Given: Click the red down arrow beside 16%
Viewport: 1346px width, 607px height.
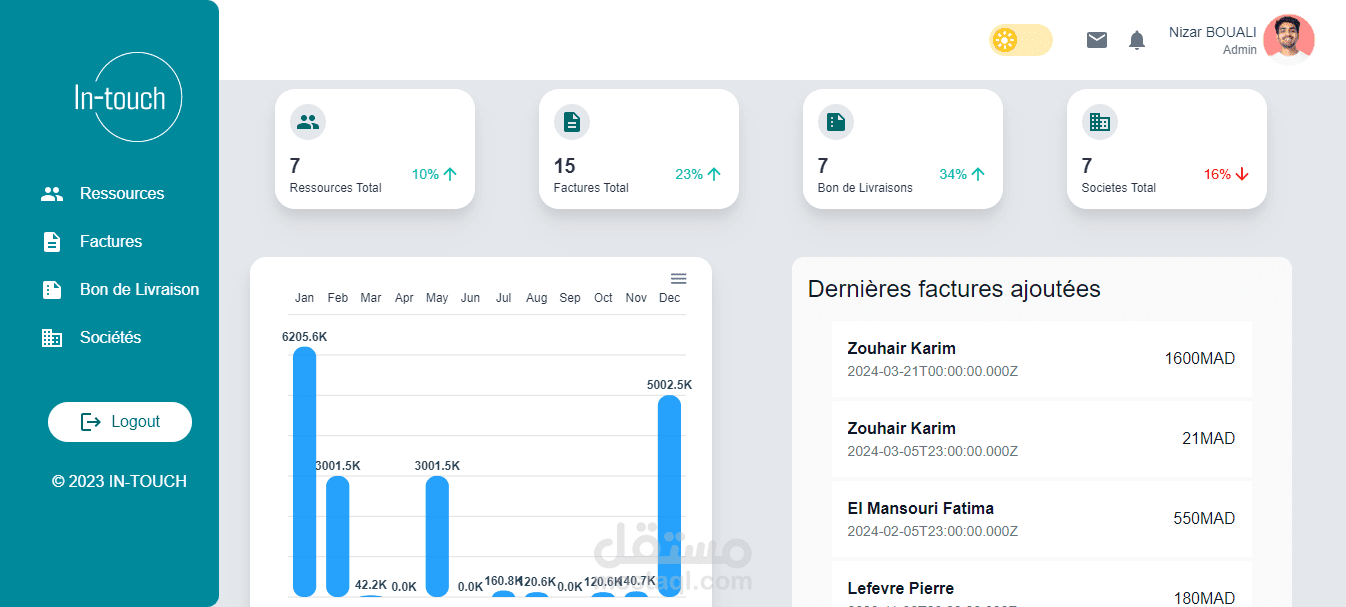Looking at the screenshot, I should click(1242, 174).
